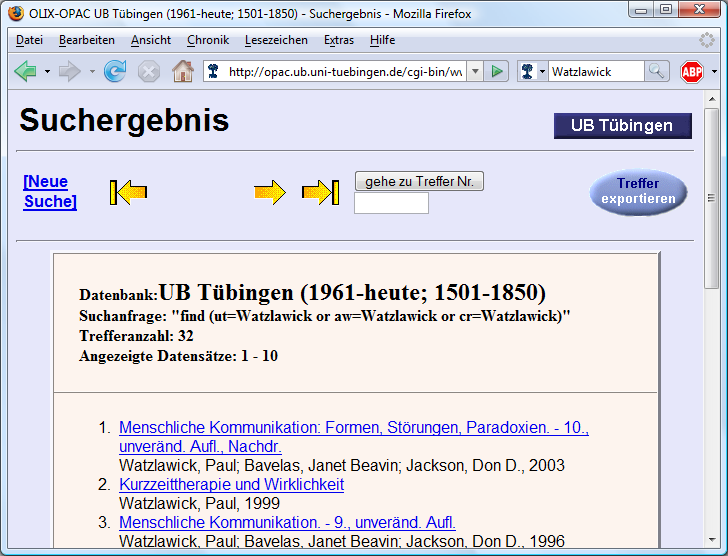The height and width of the screenshot is (556, 728).
Task: Click the grey Forward arrow button
Action: coord(70,71)
